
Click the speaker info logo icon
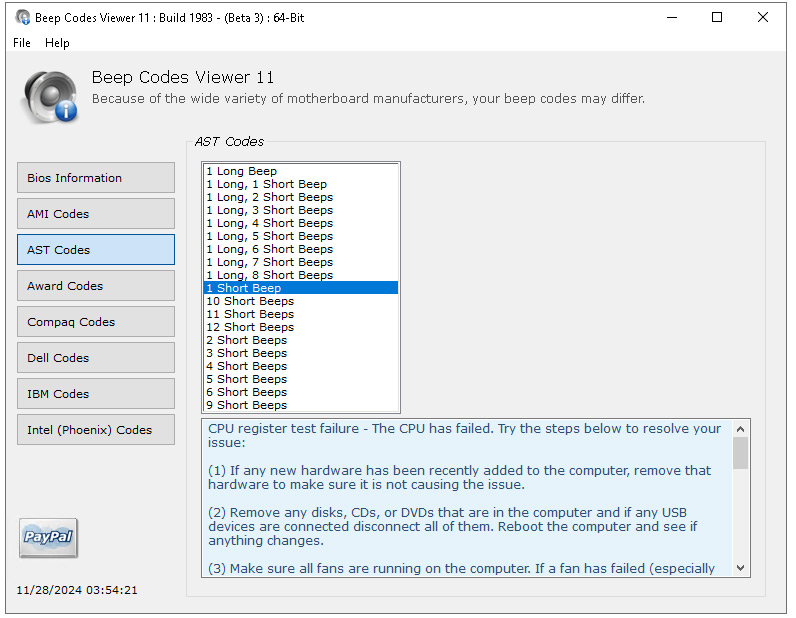[50, 96]
